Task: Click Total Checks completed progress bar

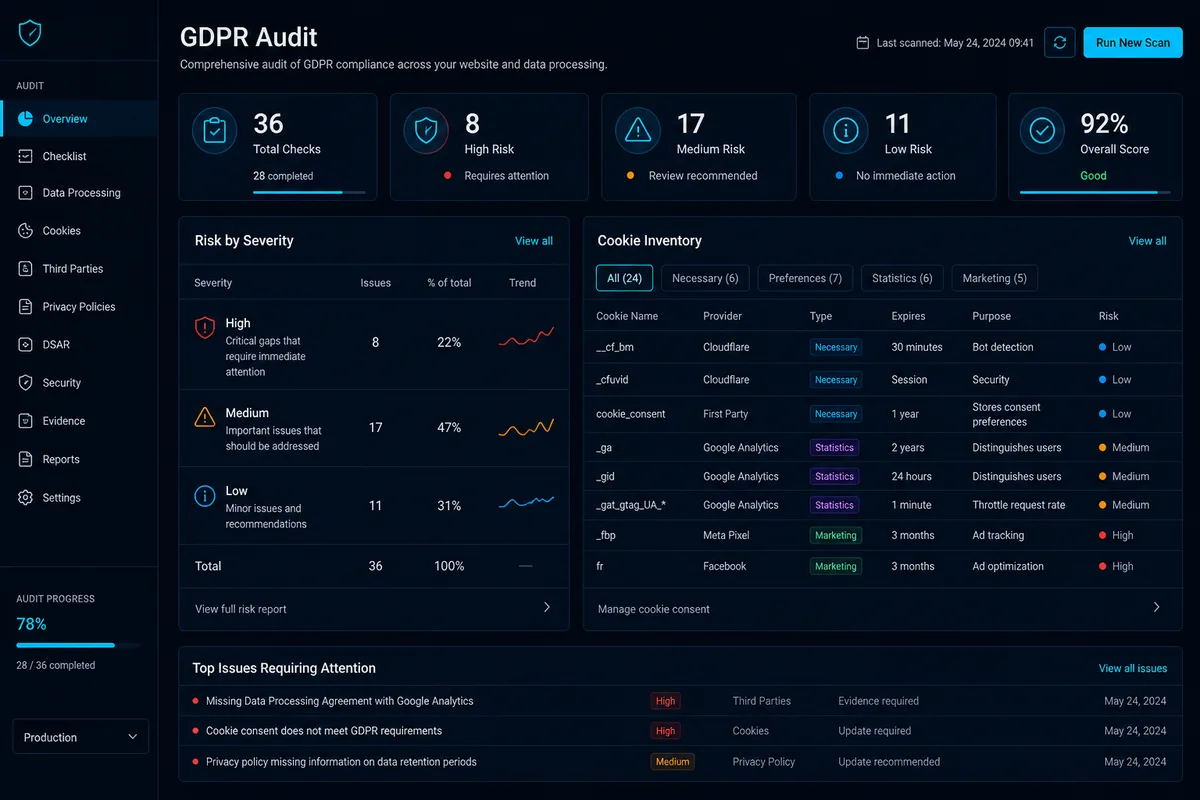Action: [309, 191]
